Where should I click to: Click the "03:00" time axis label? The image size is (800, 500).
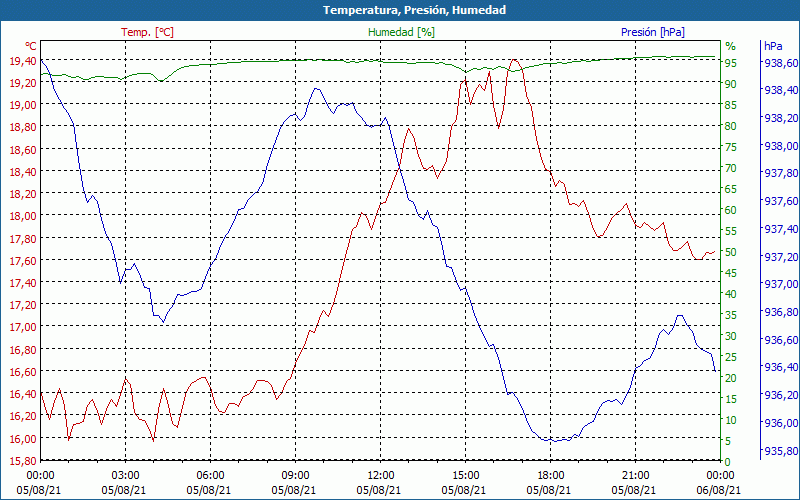(125, 476)
